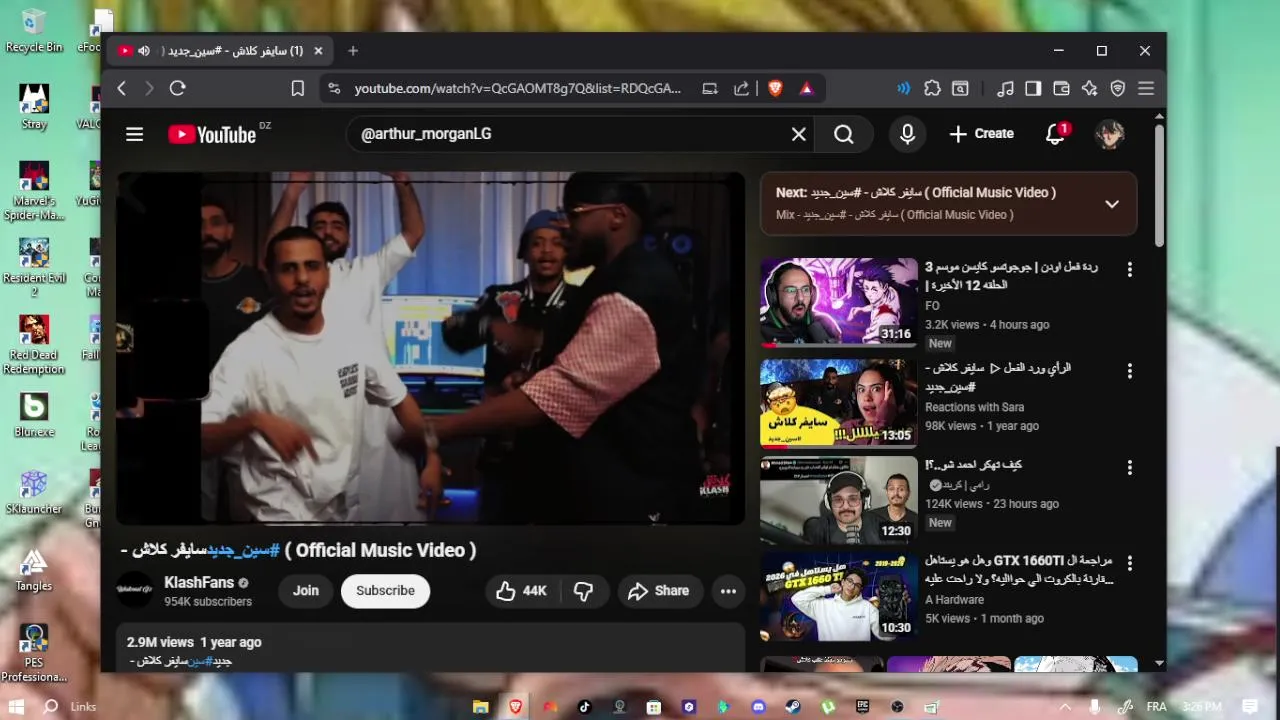Click the FO channel name
The width and height of the screenshot is (1280, 720).
[x=932, y=306]
